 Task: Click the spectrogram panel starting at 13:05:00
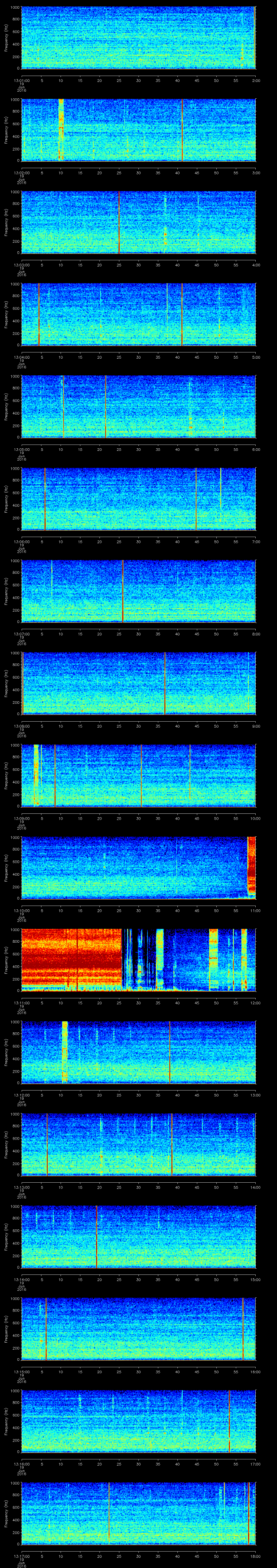139,407
